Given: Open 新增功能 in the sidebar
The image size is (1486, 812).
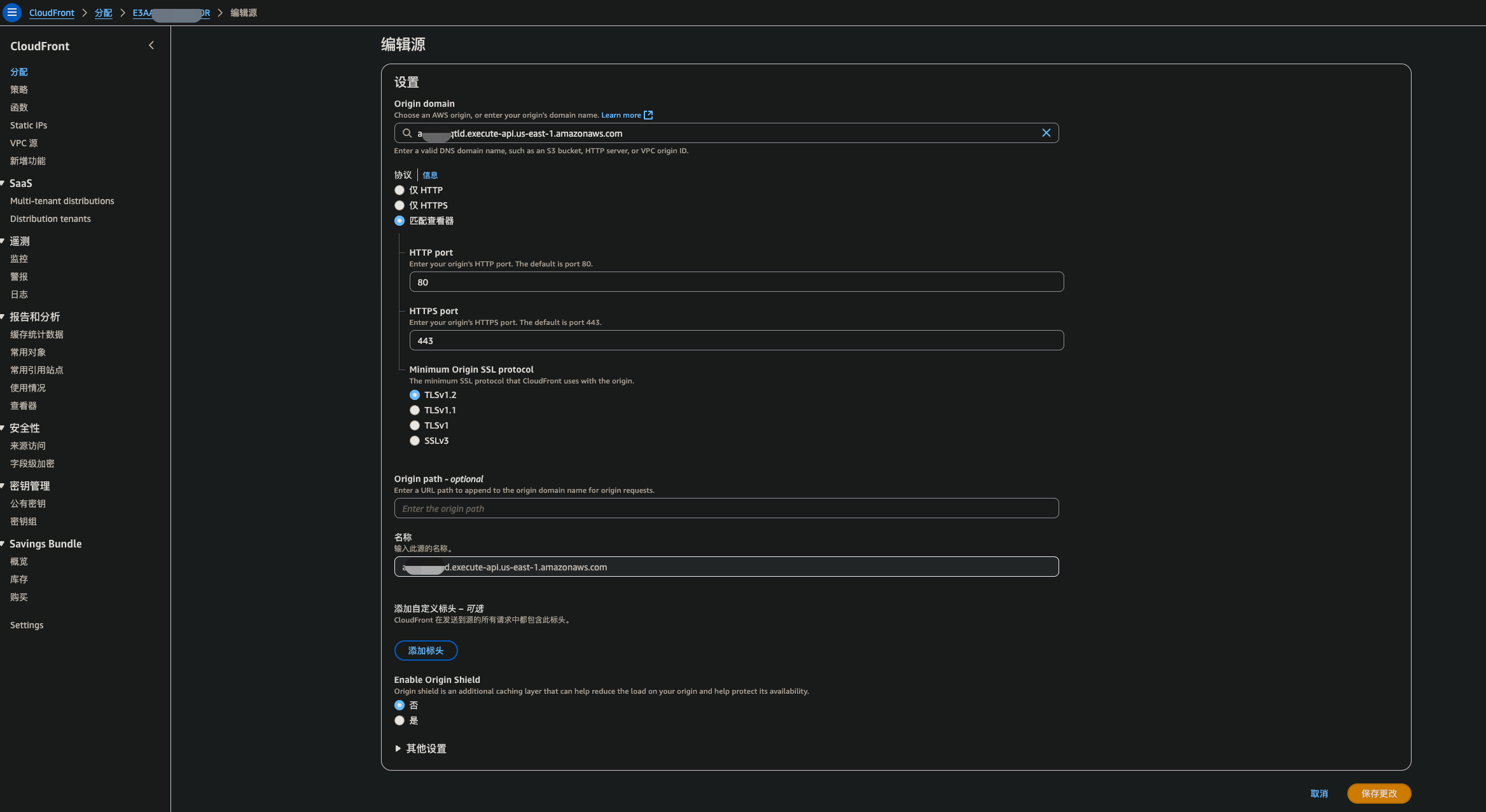Looking at the screenshot, I should [28, 161].
